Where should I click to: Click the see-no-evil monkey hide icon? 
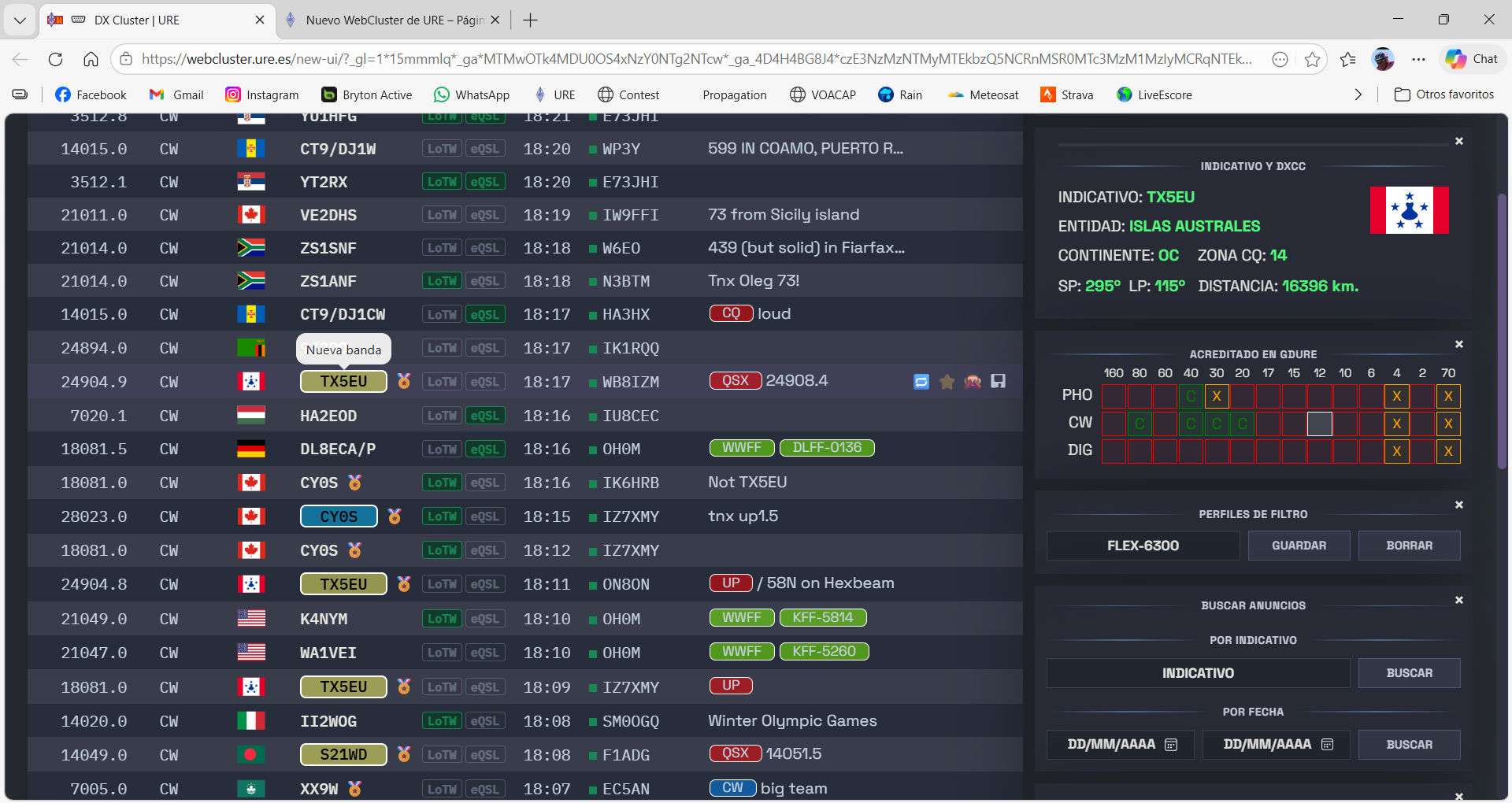[973, 382]
